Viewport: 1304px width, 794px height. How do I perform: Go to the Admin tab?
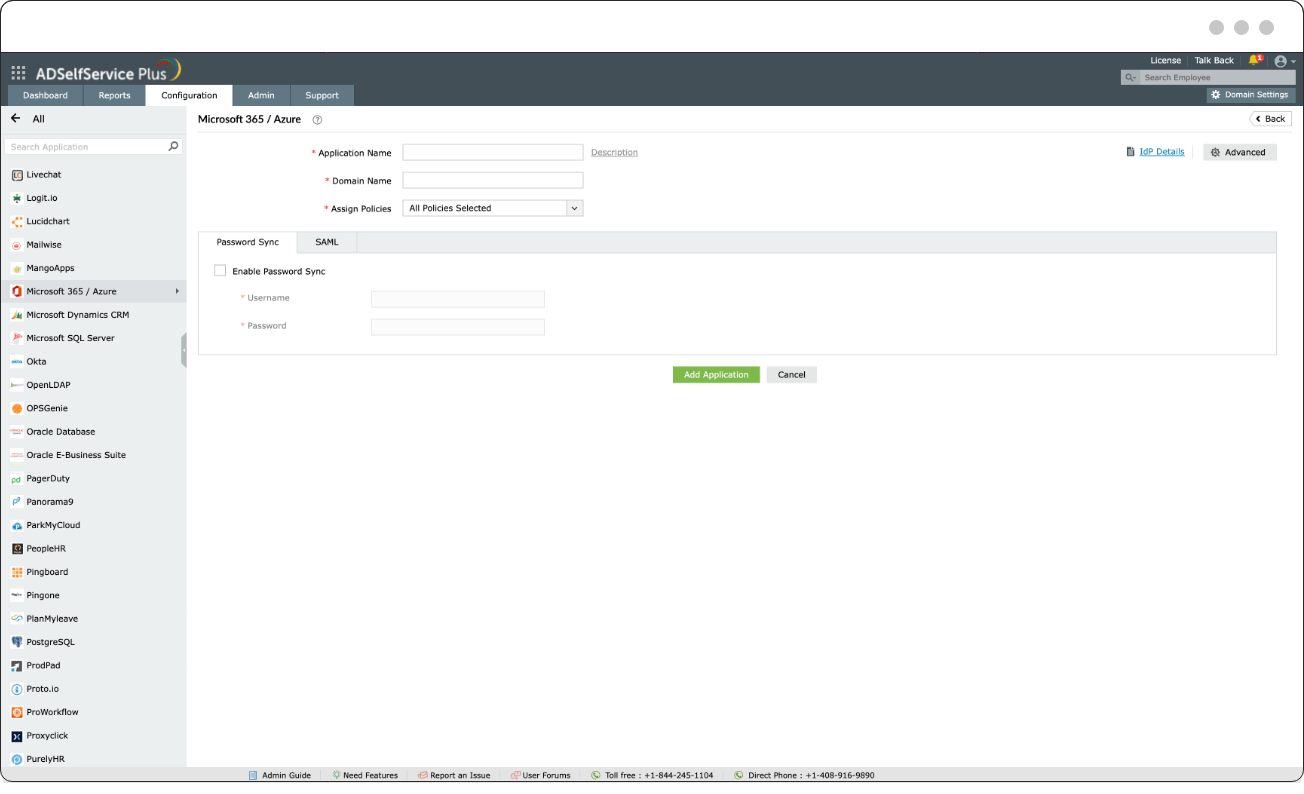(x=261, y=96)
